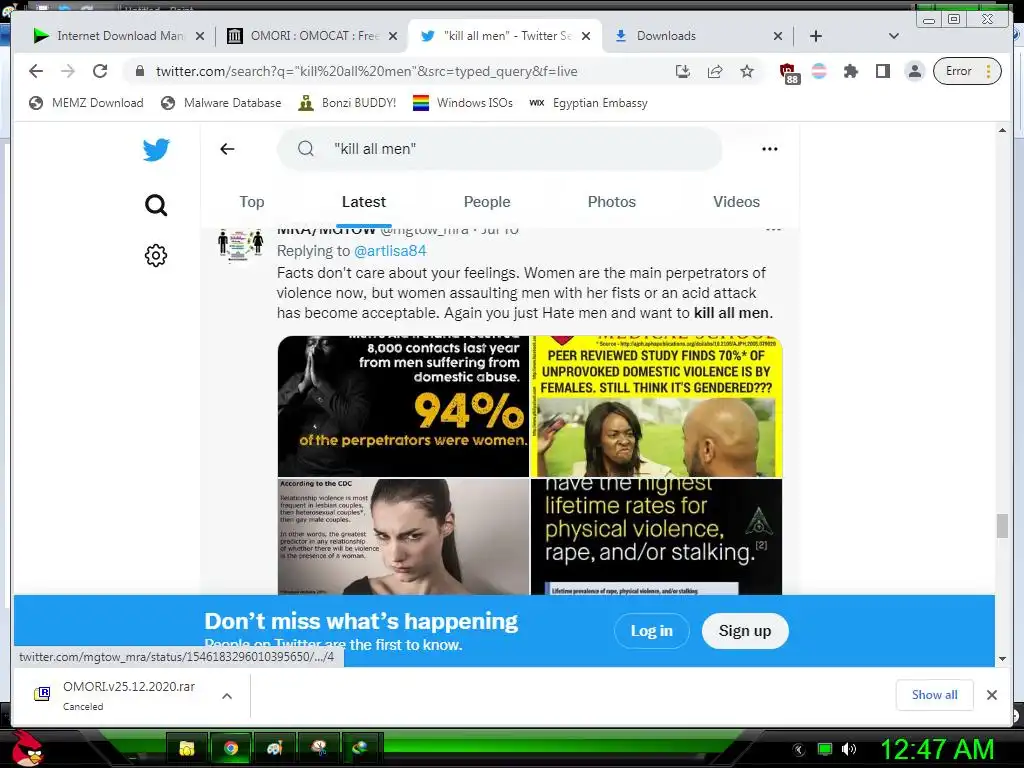Viewport: 1024px width, 768px height.
Task: Open the lifetime rates dark image
Action: (656, 537)
